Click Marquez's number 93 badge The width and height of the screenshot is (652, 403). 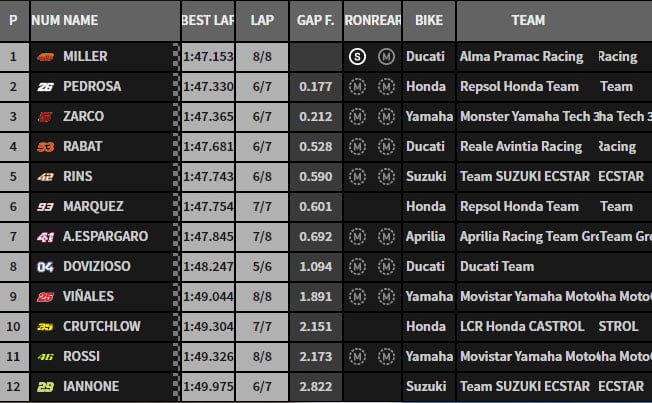tap(43, 207)
